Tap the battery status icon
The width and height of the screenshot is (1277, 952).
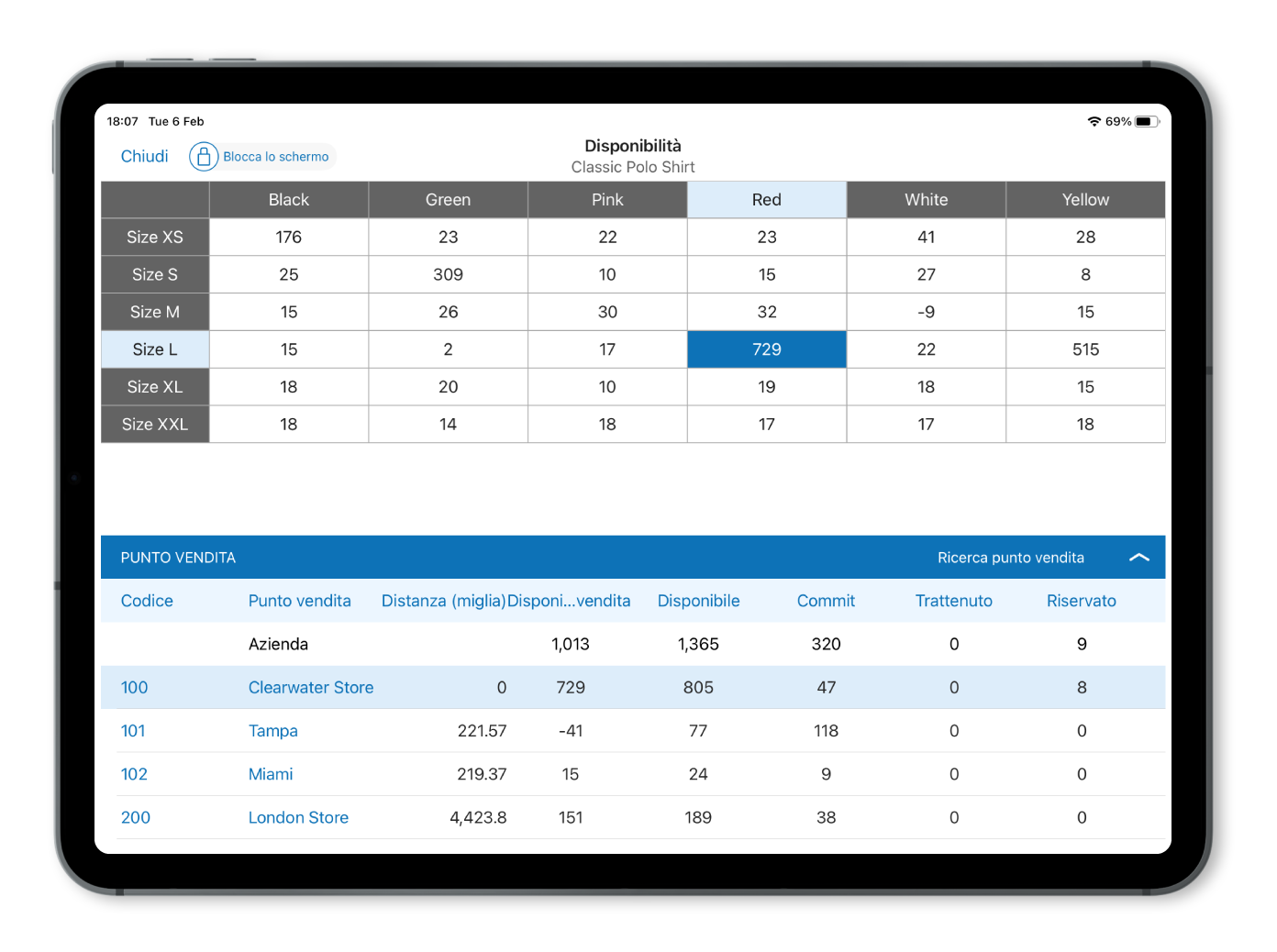[1147, 121]
